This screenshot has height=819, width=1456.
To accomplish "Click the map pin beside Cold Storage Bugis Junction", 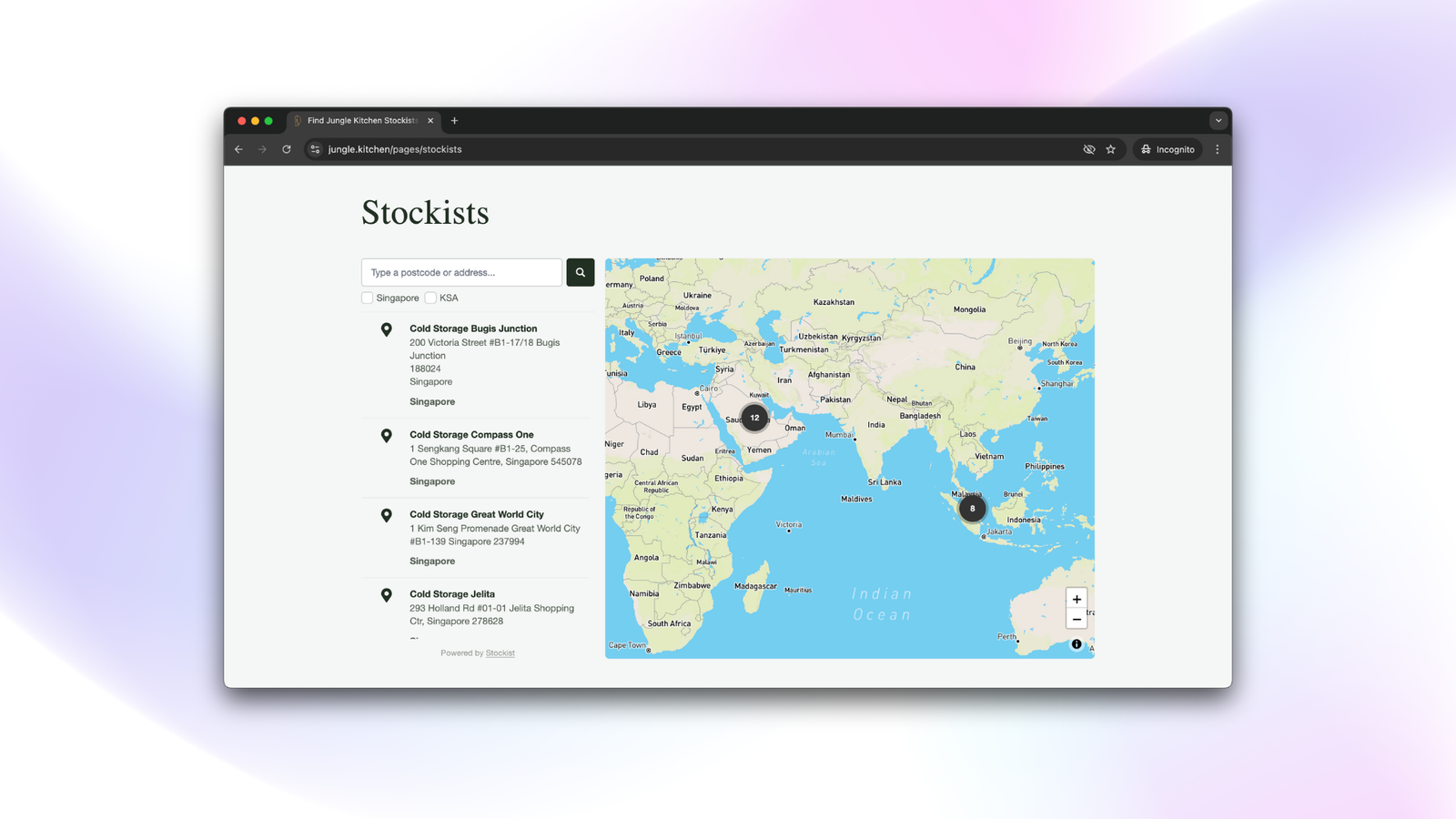I will pyautogui.click(x=387, y=329).
